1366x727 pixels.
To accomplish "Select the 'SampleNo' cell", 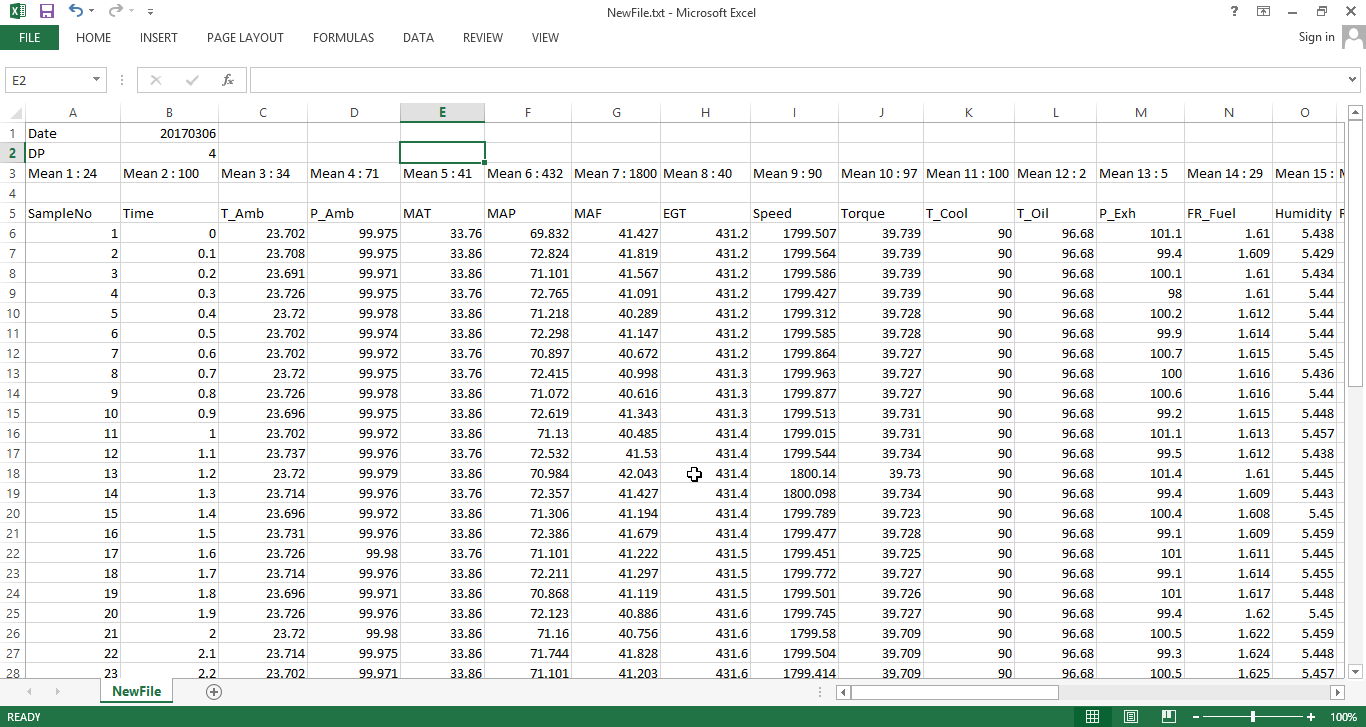I will click(x=73, y=213).
